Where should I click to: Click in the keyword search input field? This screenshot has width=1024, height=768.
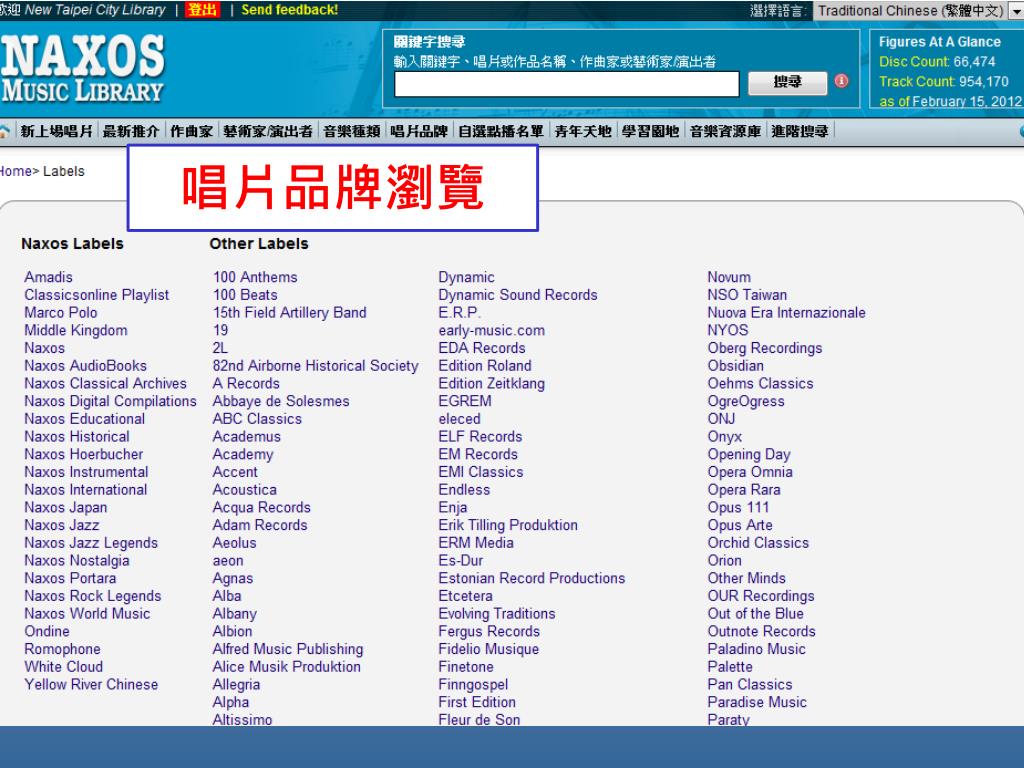pos(566,84)
